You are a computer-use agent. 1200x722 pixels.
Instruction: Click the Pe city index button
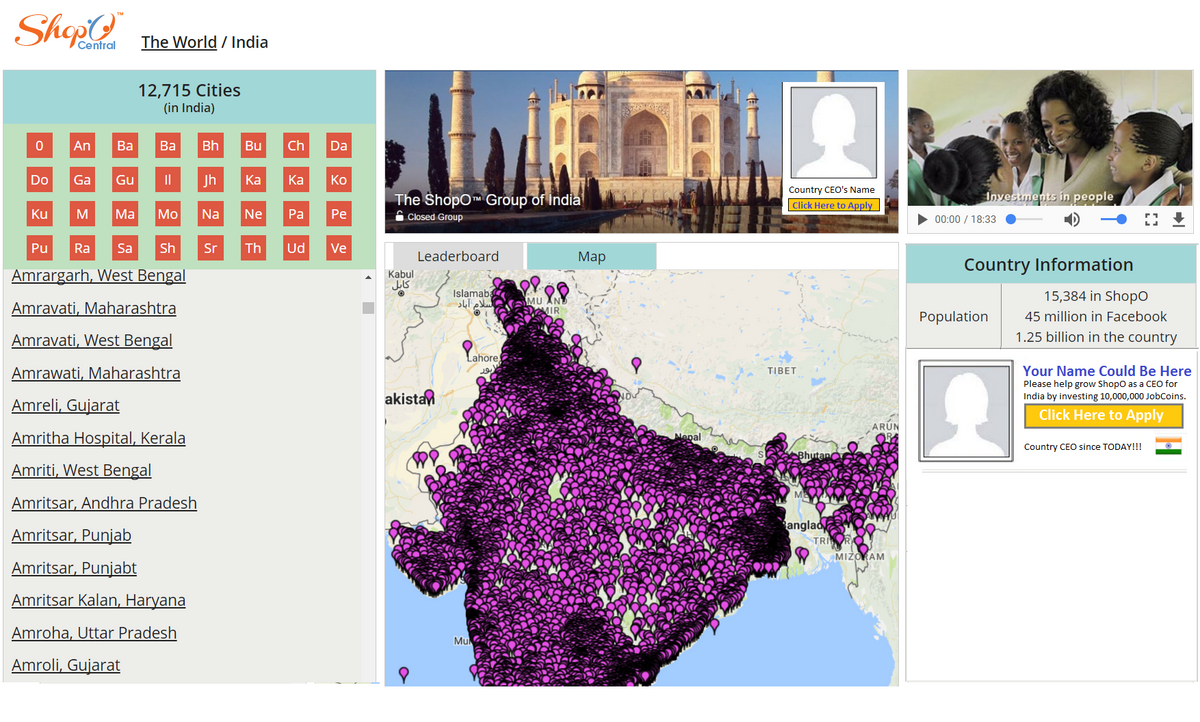[x=339, y=214]
